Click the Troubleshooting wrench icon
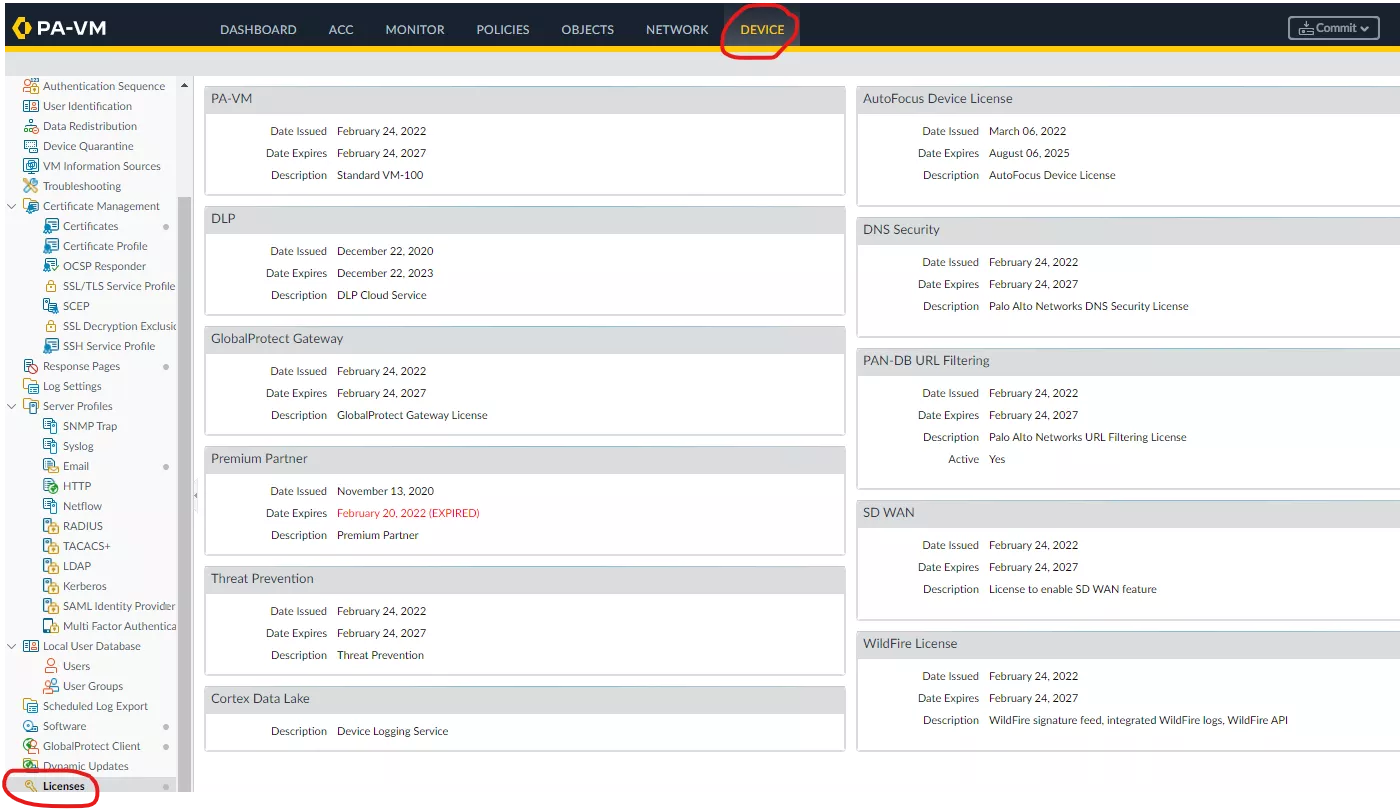Image resolution: width=1400 pixels, height=809 pixels. [31, 186]
